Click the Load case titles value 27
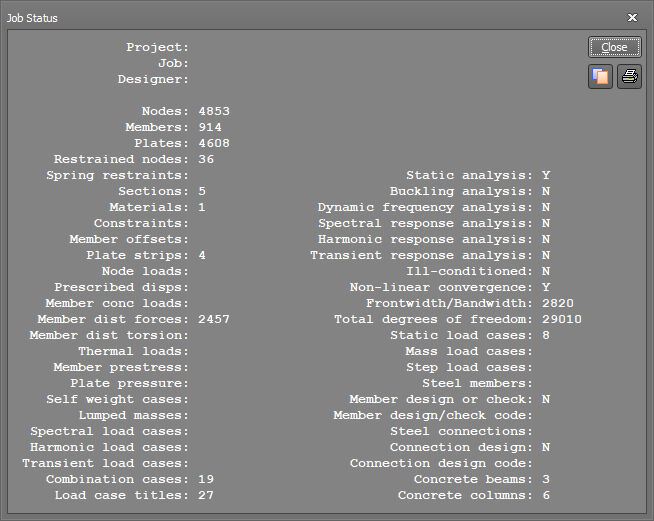This screenshot has width=654, height=521. pos(206,495)
